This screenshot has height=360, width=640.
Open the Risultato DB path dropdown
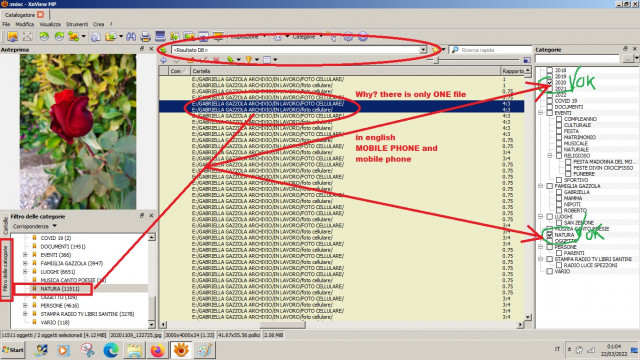point(423,50)
